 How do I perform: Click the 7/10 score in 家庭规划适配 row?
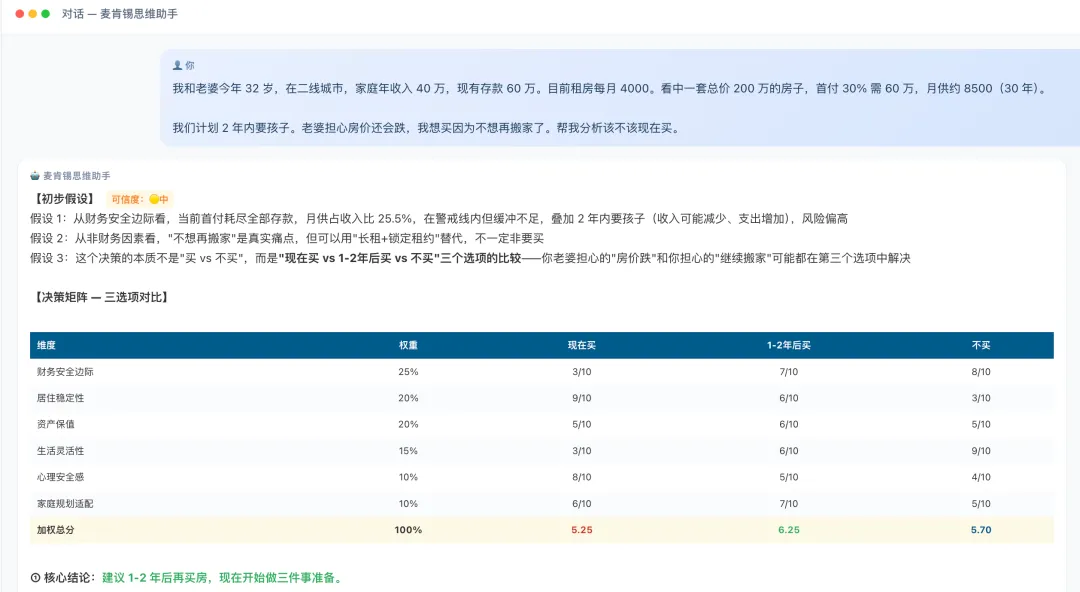click(789, 504)
